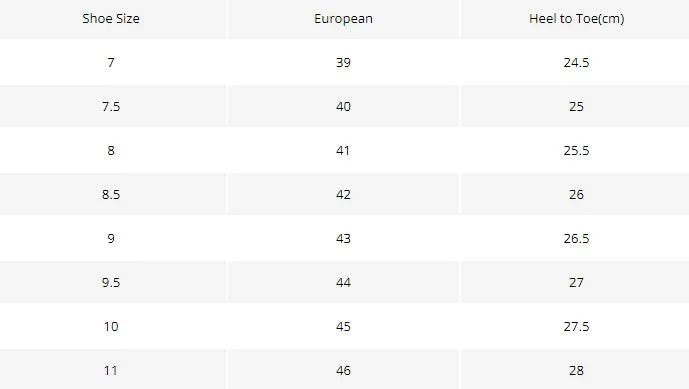This screenshot has width=689, height=389.
Task: Select shoe size 7 cell
Action: [111, 62]
